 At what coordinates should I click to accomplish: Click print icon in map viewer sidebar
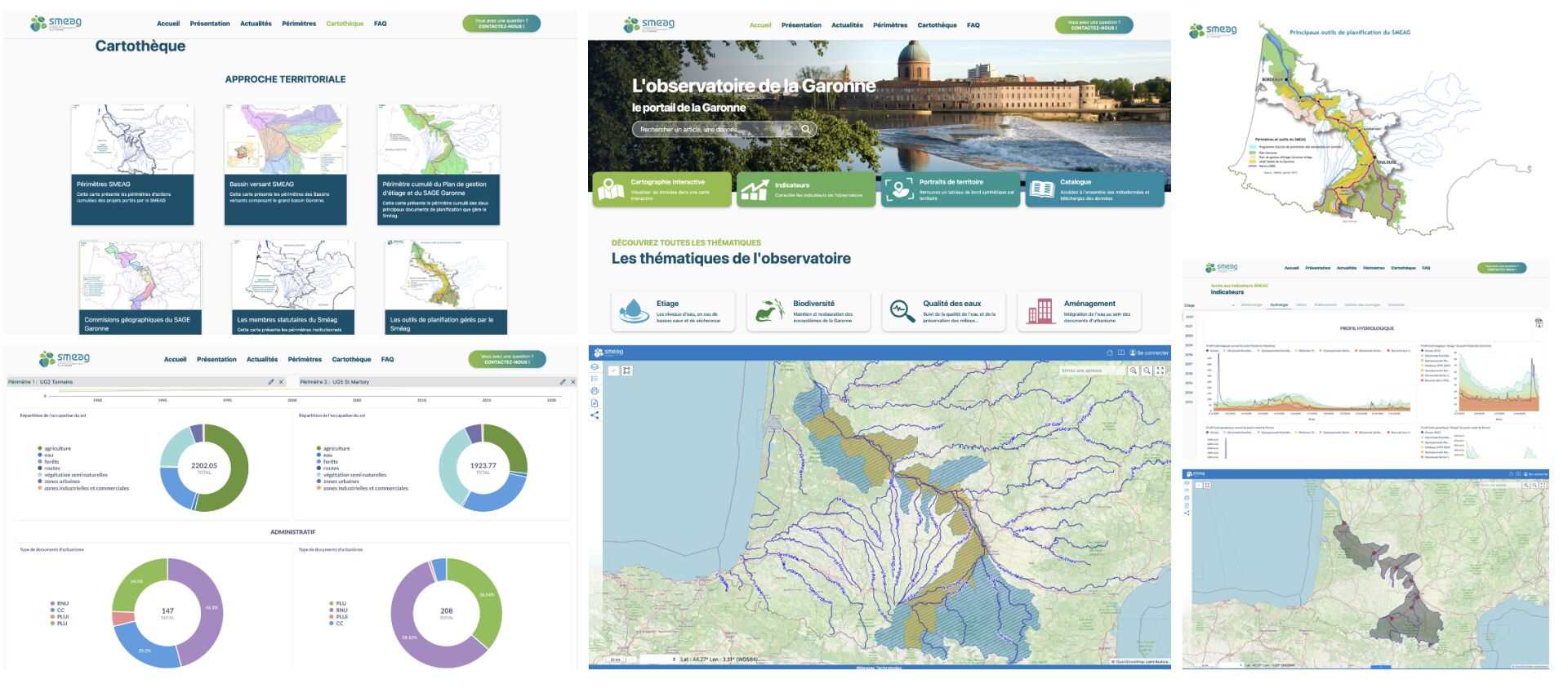pos(595,391)
